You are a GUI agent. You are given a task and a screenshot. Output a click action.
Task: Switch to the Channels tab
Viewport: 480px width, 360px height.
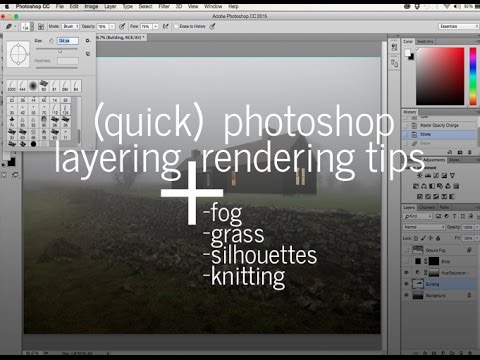(x=427, y=207)
